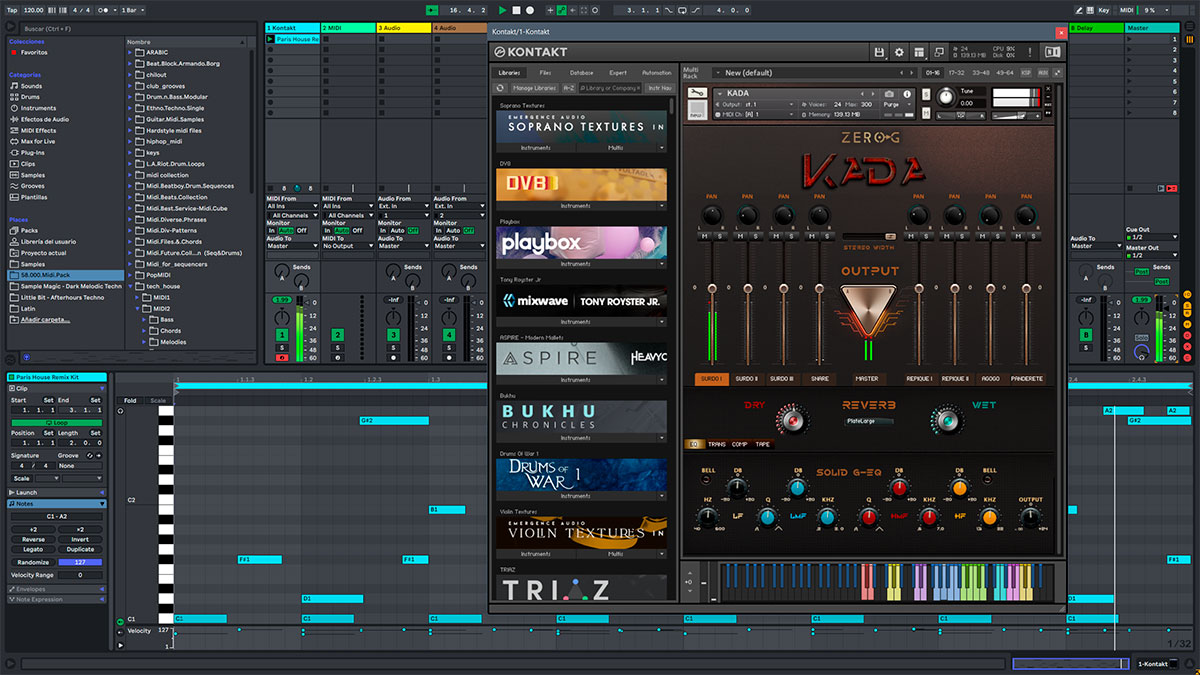Open Kontakt workspace layout icon
This screenshot has height=675, width=1200.
(x=921, y=52)
